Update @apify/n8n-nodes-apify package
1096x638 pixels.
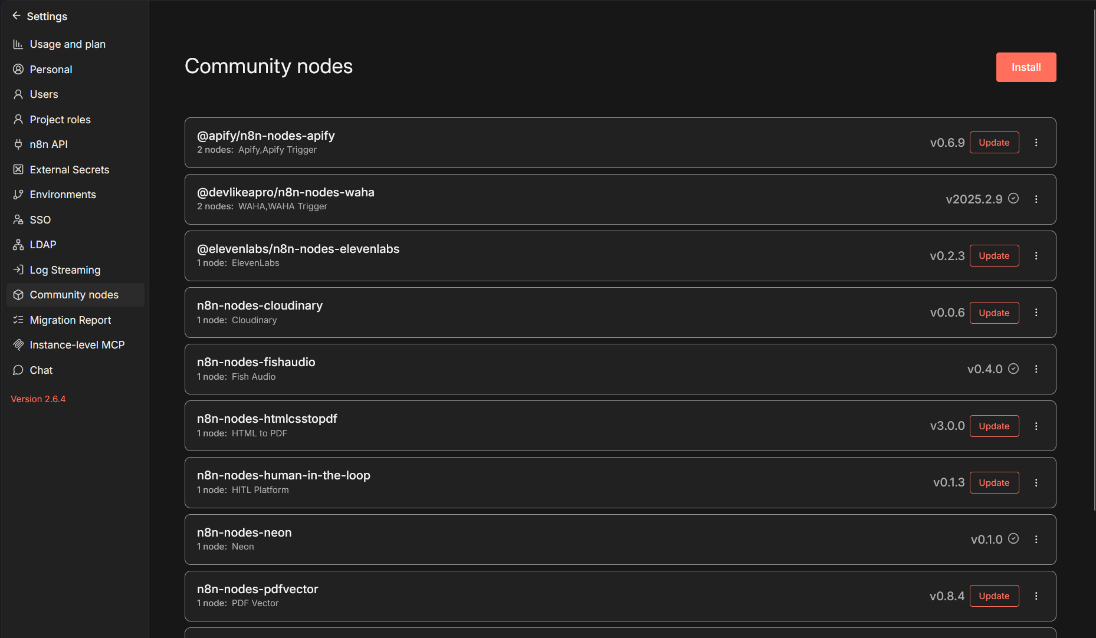[994, 143]
